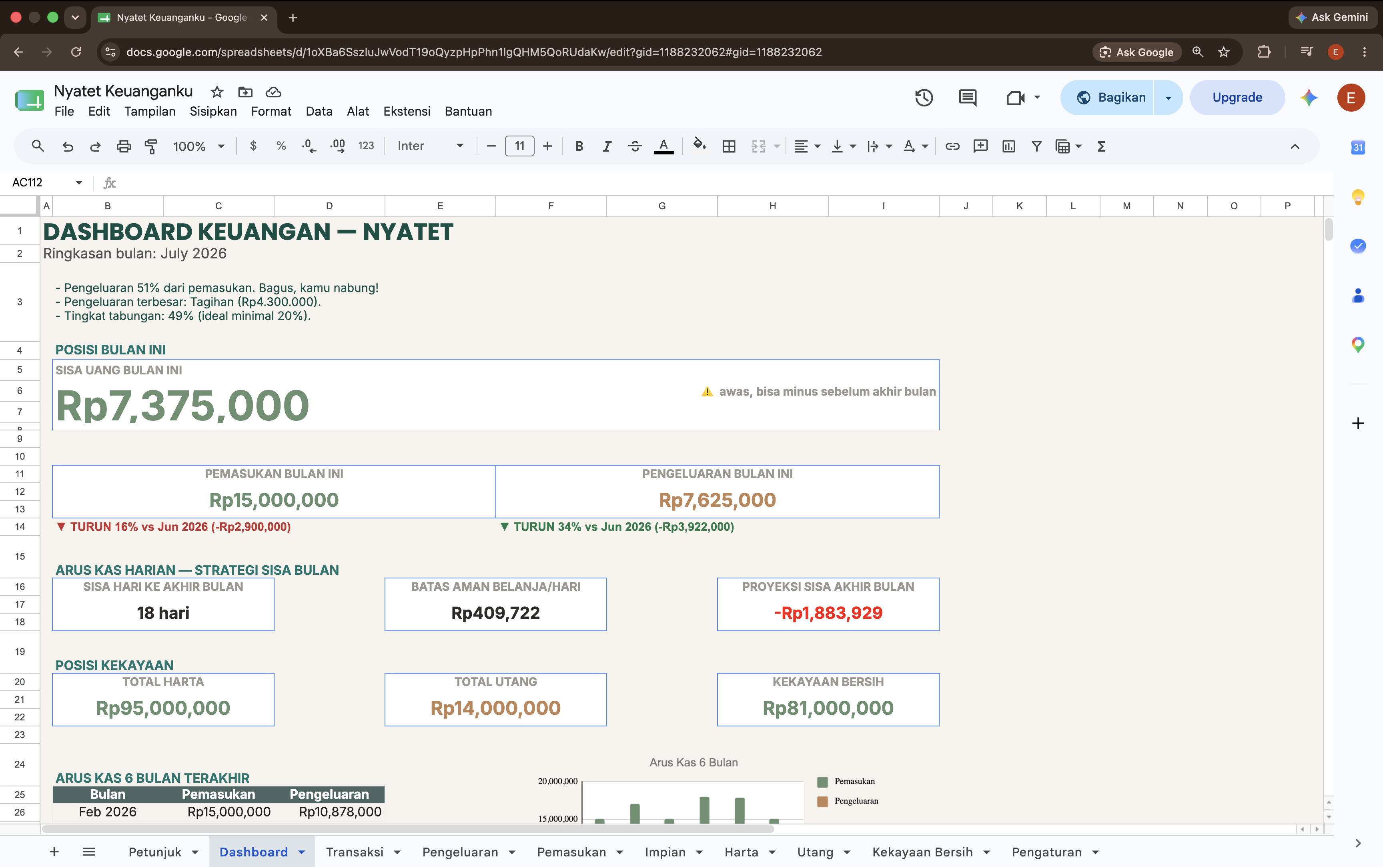Click the cloud document status icon
This screenshot has height=868, width=1383.
click(273, 92)
